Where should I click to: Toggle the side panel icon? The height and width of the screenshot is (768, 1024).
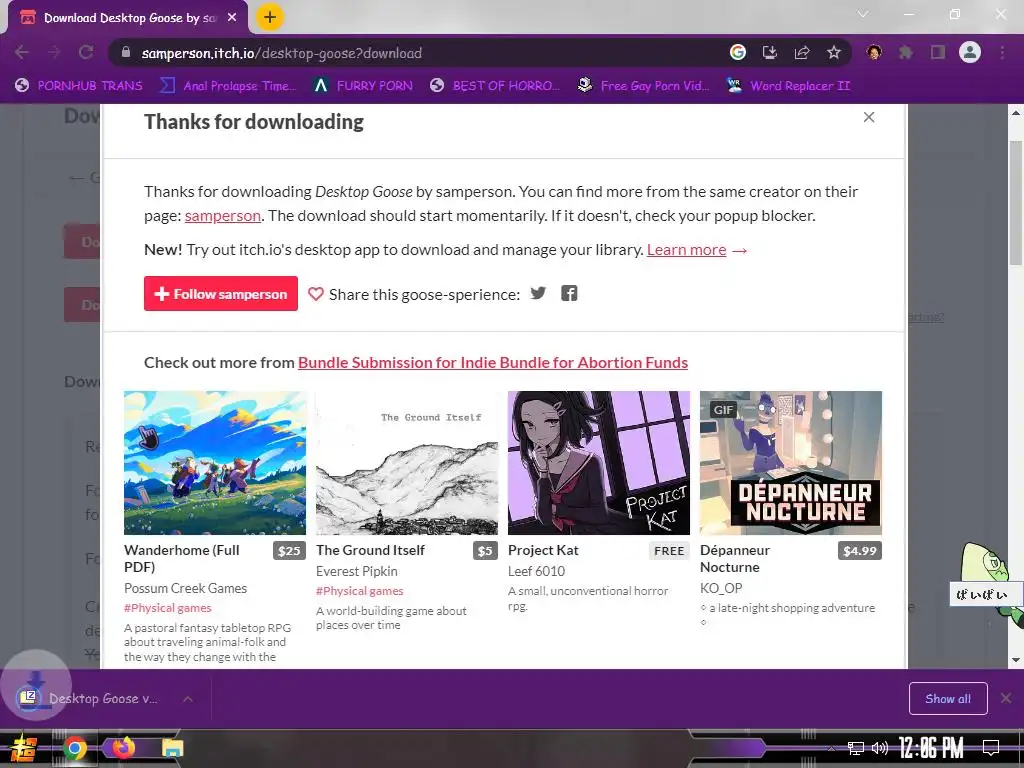(x=938, y=52)
